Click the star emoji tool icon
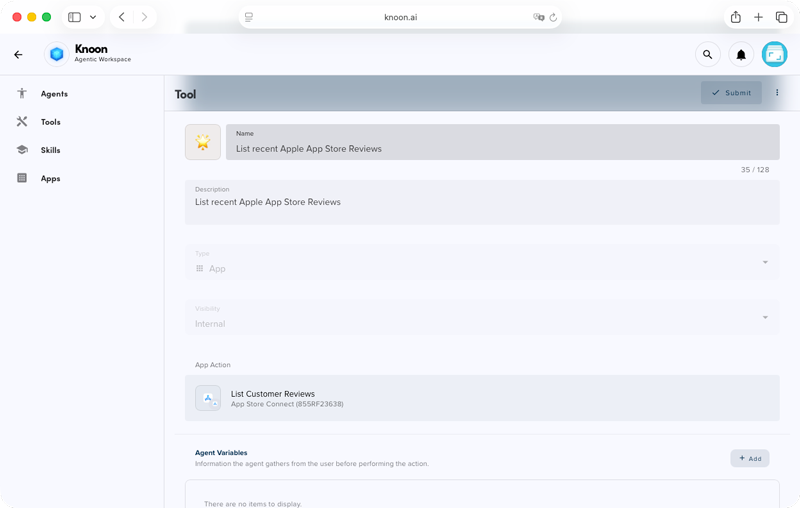Image resolution: width=800 pixels, height=508 pixels. [203, 142]
